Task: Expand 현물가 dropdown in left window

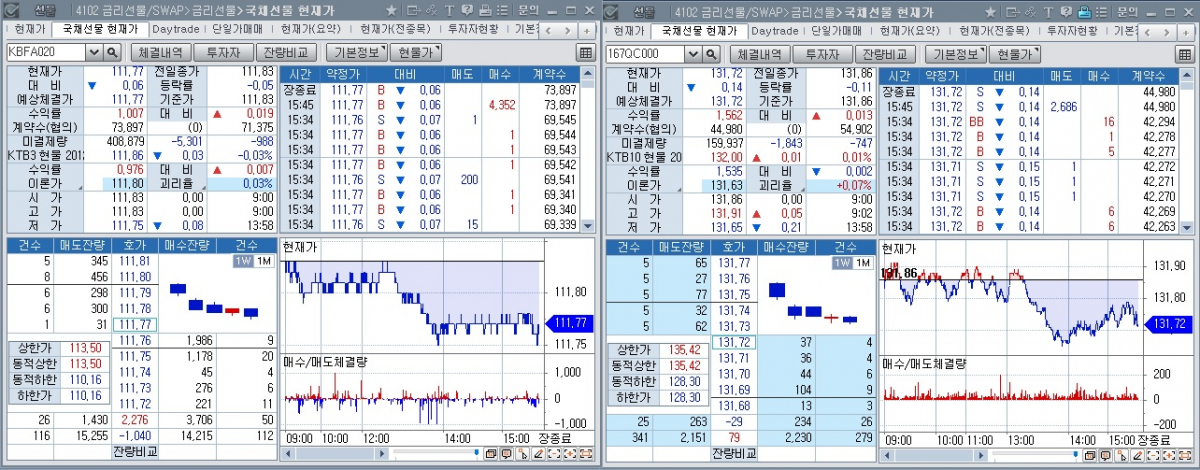Action: [x=416, y=52]
